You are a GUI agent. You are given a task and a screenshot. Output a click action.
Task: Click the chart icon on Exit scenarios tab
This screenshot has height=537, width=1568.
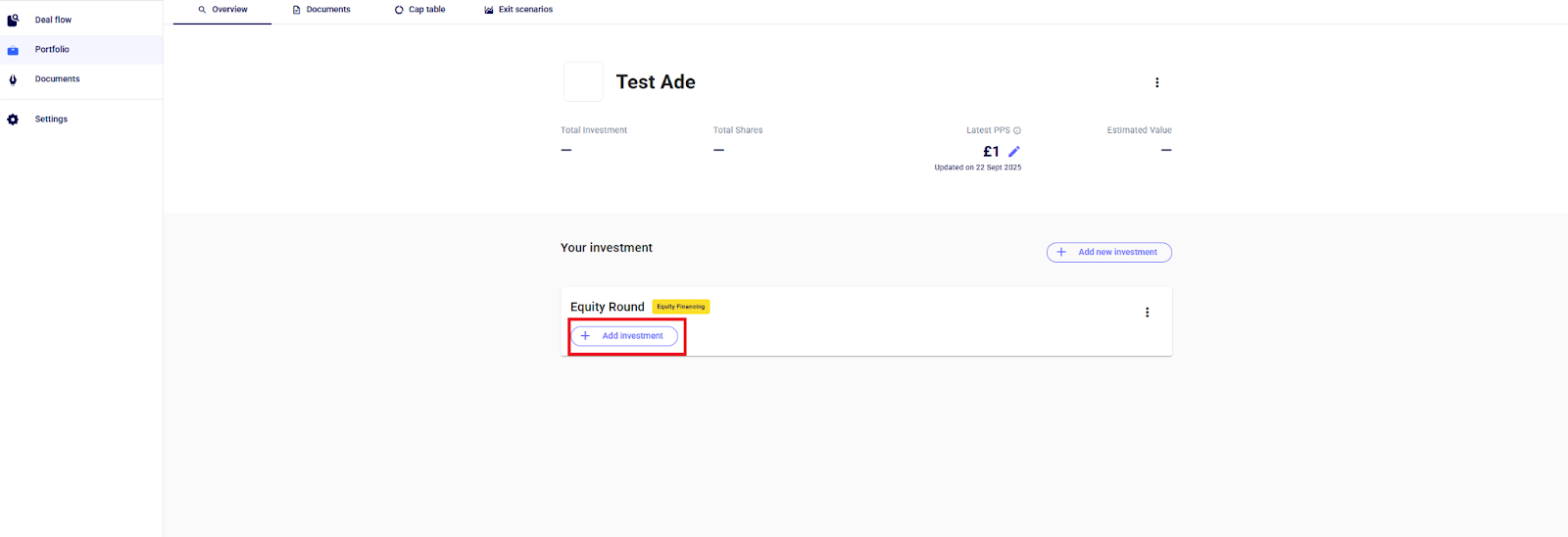point(489,10)
